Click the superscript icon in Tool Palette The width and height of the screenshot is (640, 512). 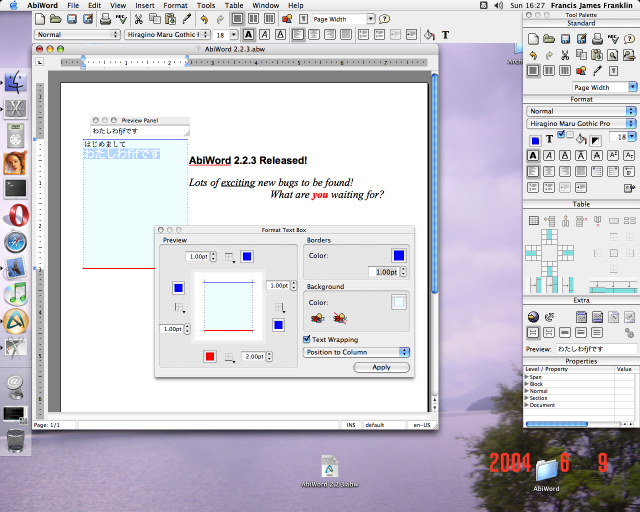(613, 156)
